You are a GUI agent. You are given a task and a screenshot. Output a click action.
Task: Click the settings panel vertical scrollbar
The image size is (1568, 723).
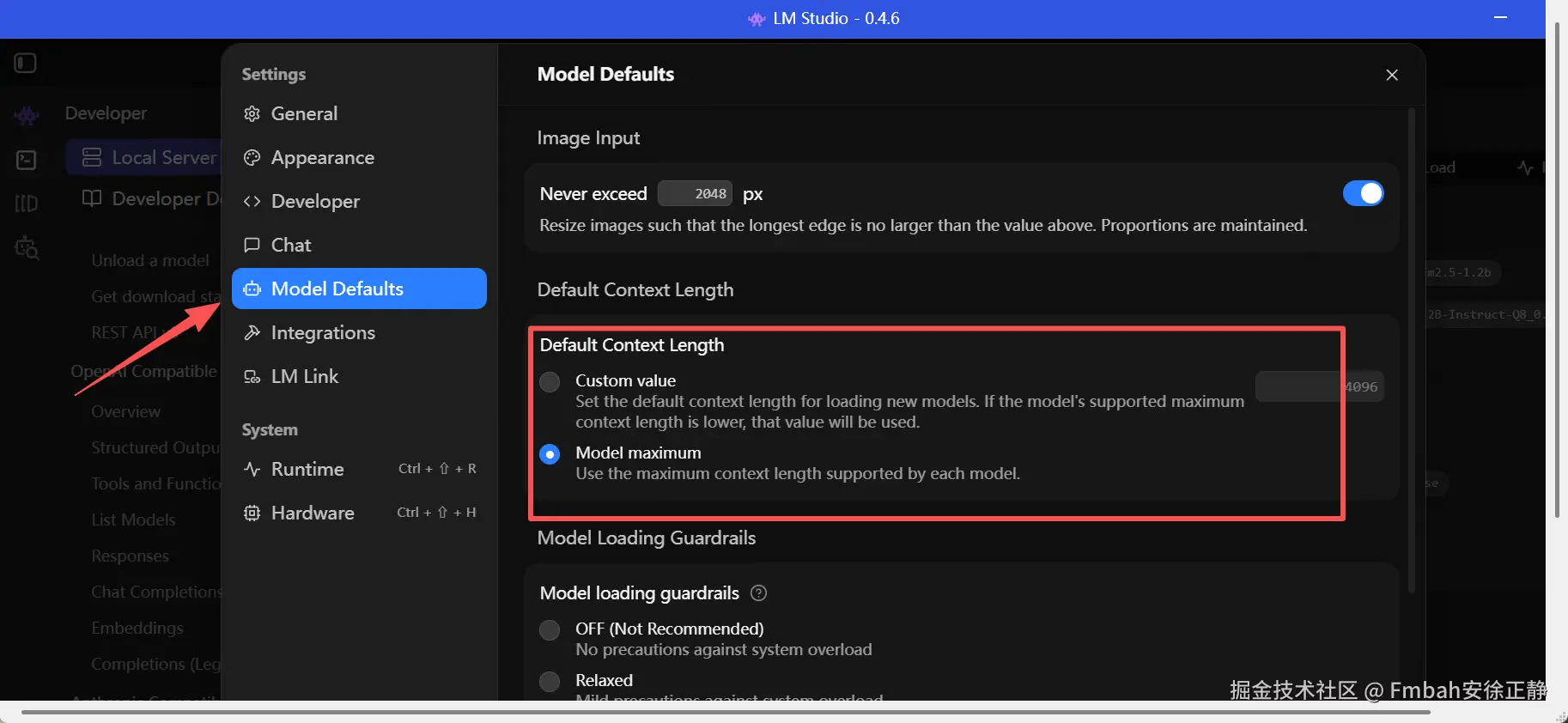(1412, 350)
